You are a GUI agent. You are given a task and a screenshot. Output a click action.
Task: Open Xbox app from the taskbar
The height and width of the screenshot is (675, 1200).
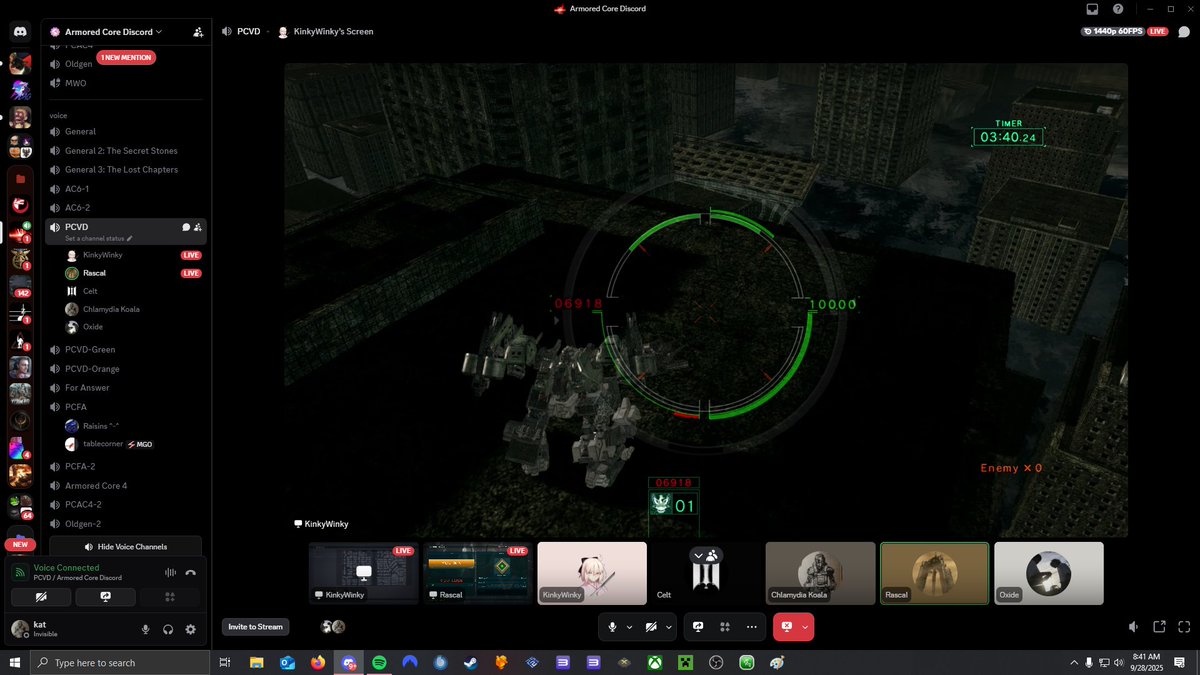[x=654, y=662]
